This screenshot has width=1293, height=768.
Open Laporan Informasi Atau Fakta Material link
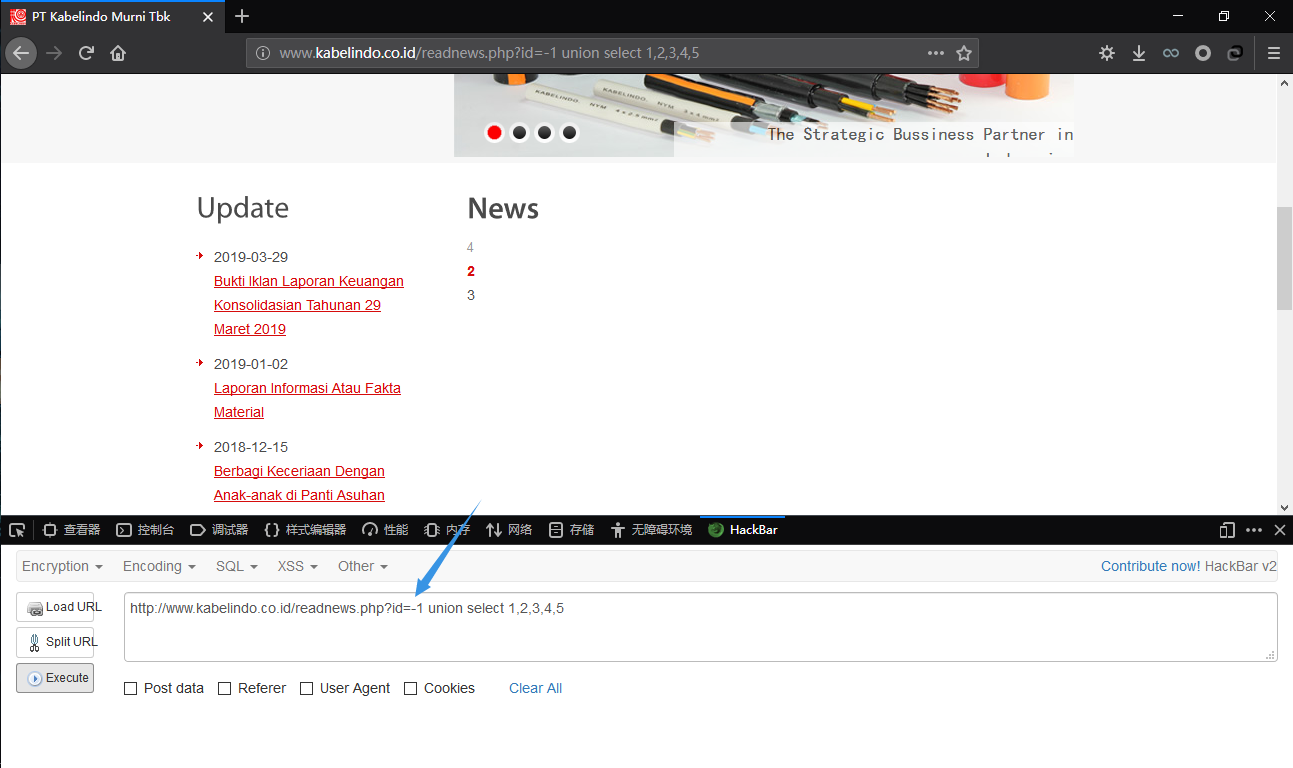[307, 400]
